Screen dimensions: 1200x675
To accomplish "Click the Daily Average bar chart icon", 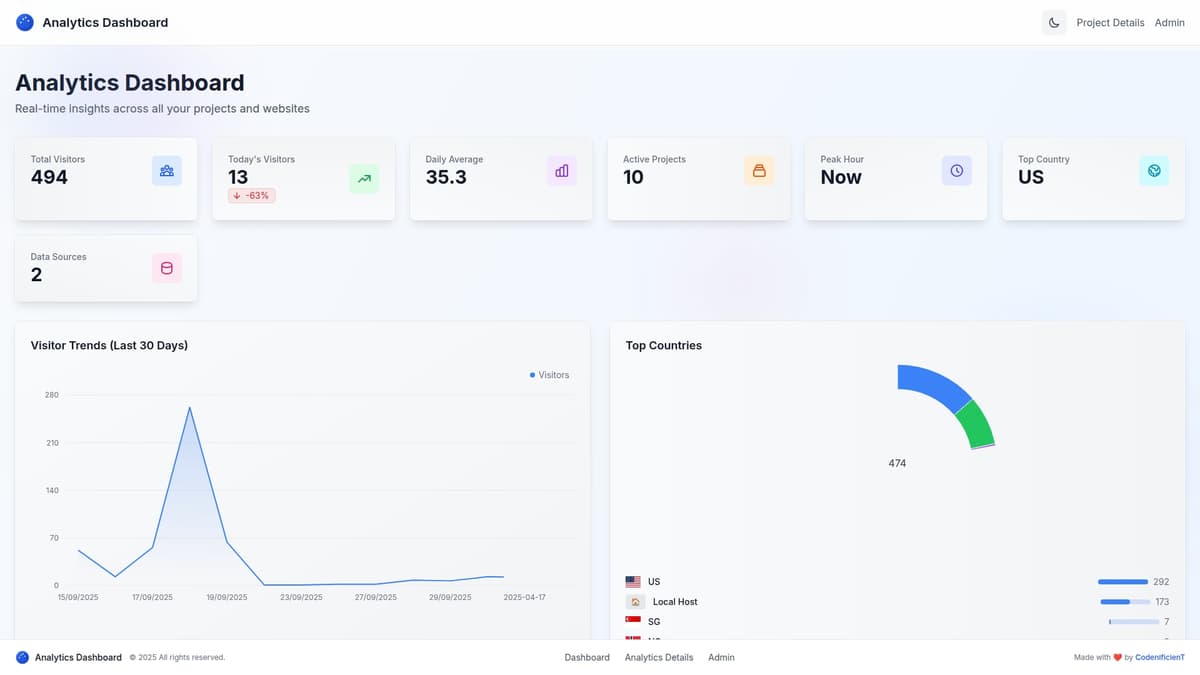I will pyautogui.click(x=561, y=170).
